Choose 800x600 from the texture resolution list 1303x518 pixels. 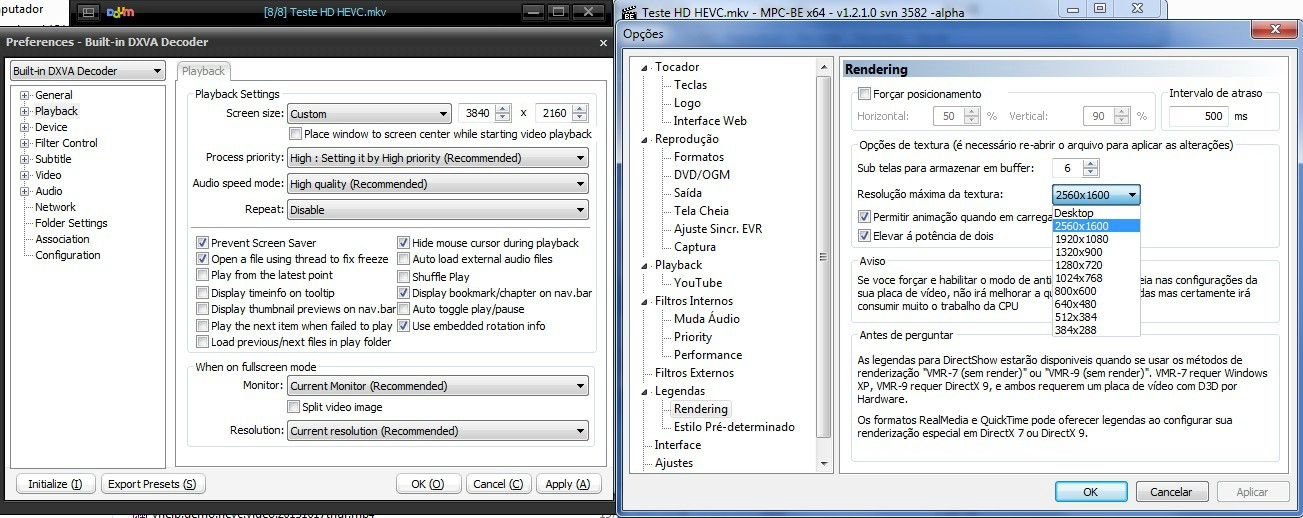(1096, 291)
